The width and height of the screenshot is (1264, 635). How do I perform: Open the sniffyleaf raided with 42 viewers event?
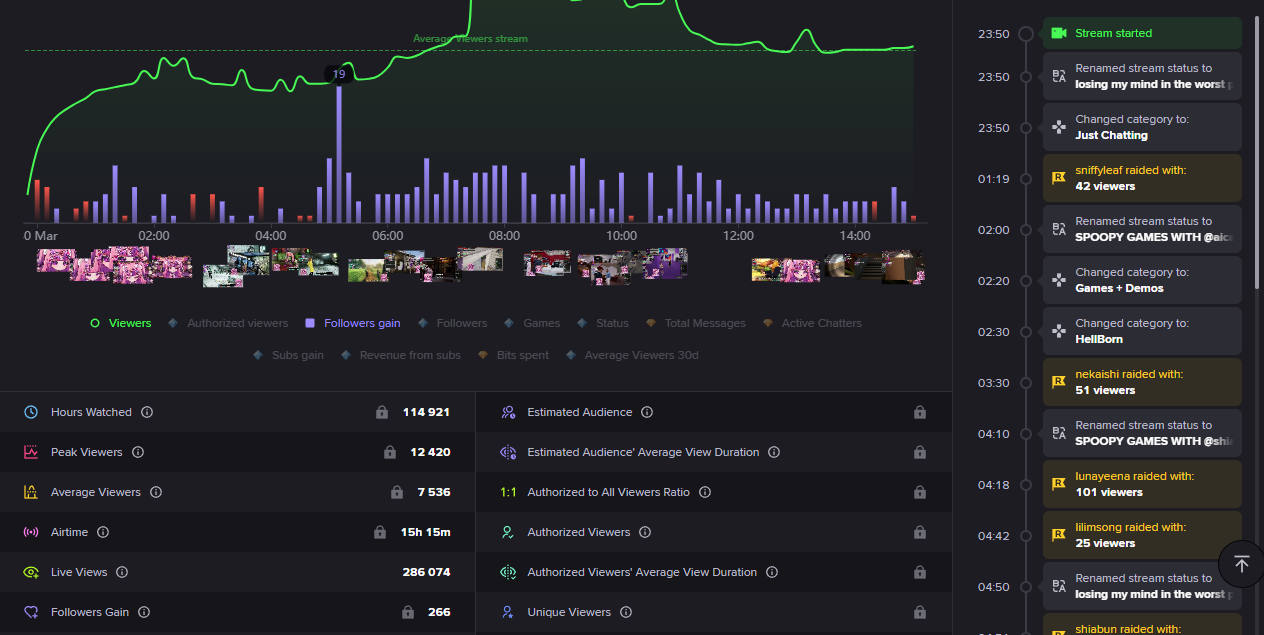coord(1142,178)
